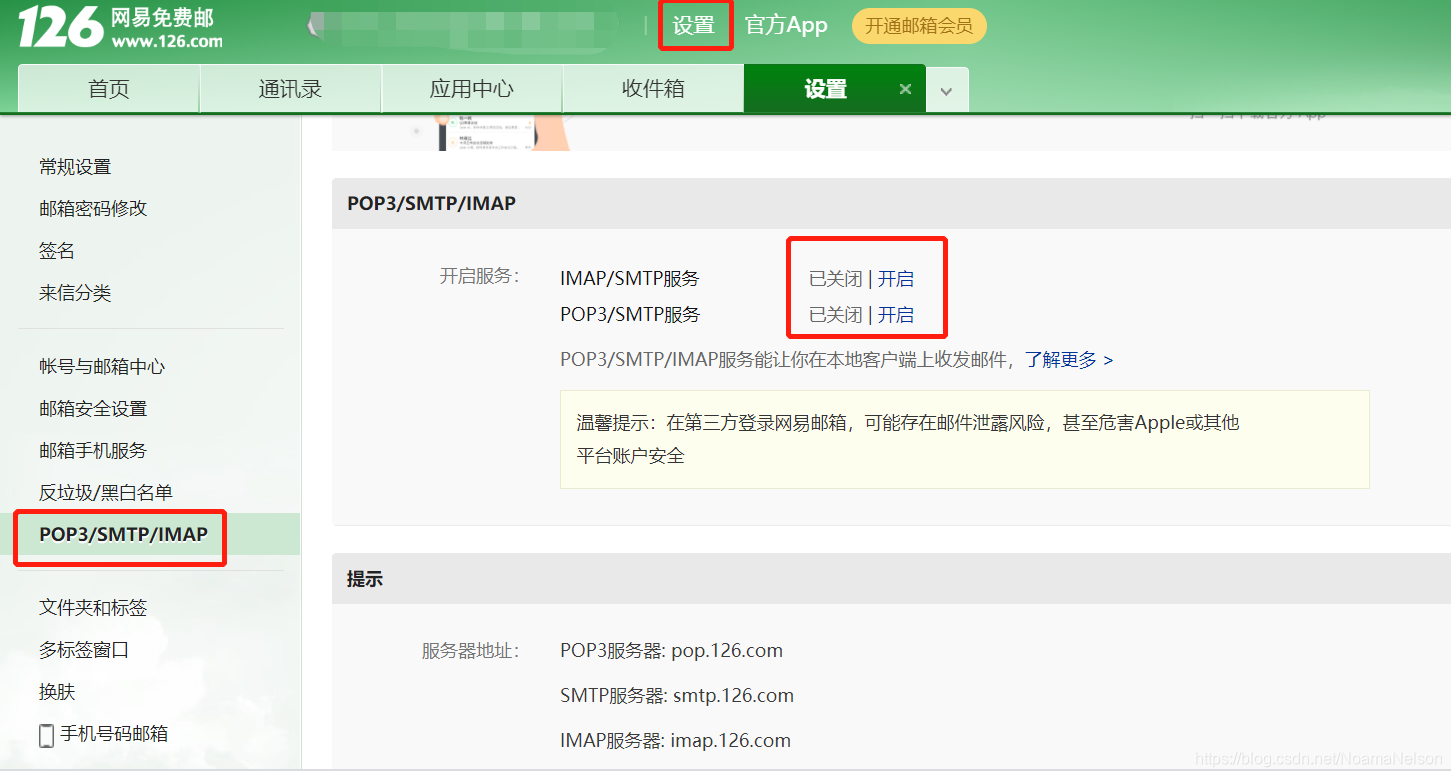The image size is (1451, 777).
Task: Enable IMAP/SMTP service via 开启
Action: point(896,279)
